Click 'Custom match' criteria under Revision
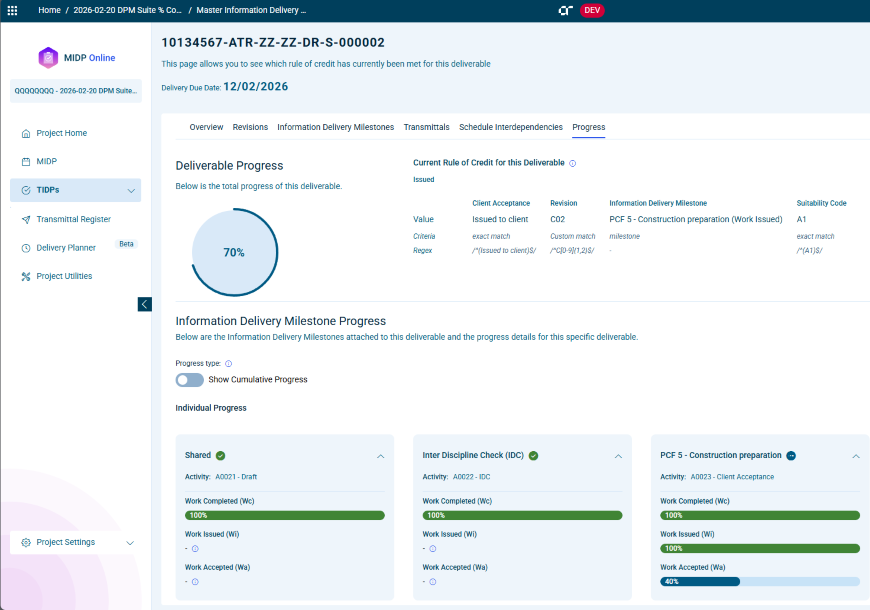The height and width of the screenshot is (610, 870). 573,236
